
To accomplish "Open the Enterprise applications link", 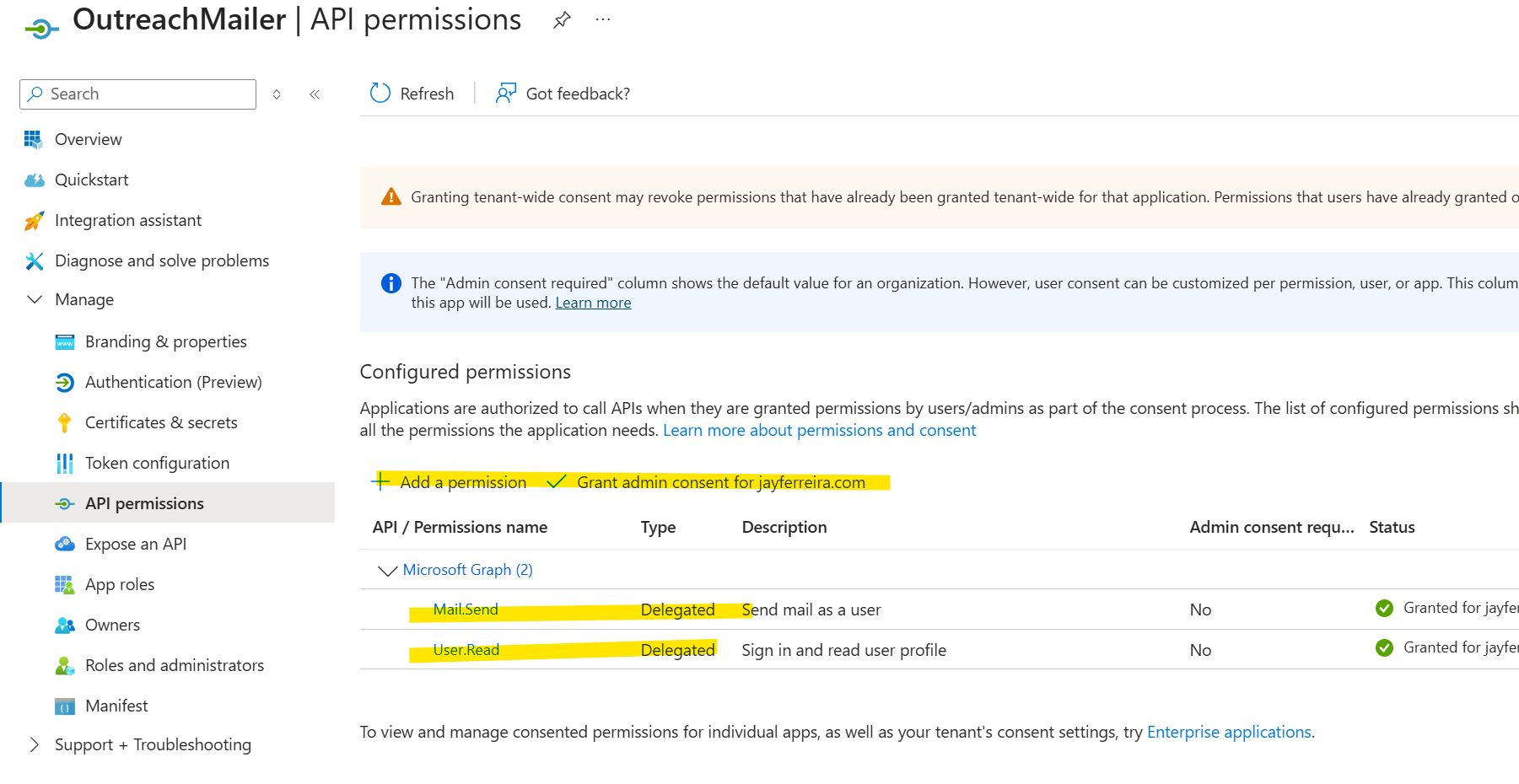I will coord(1228,732).
